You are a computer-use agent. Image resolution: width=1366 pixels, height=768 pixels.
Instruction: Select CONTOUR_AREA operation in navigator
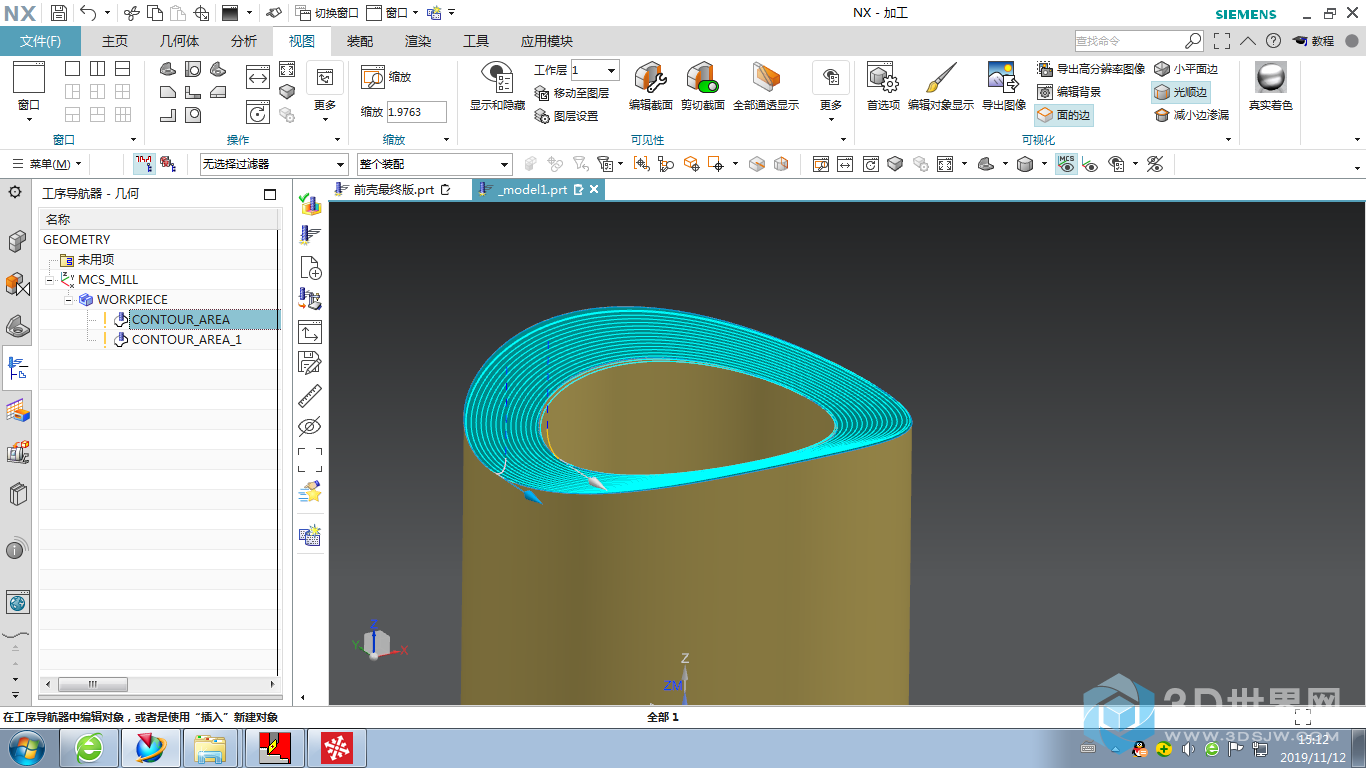[x=181, y=319]
